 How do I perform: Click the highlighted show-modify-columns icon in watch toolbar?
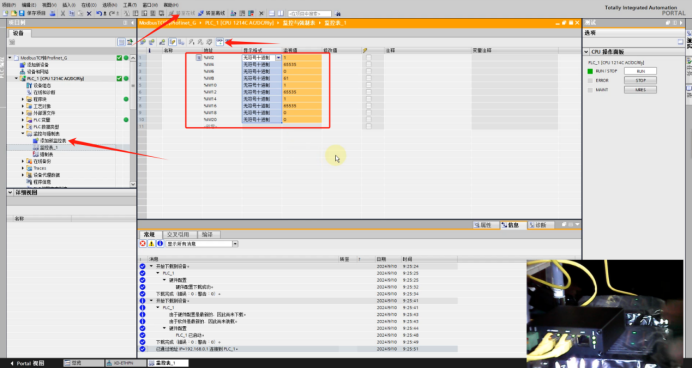click(172, 42)
